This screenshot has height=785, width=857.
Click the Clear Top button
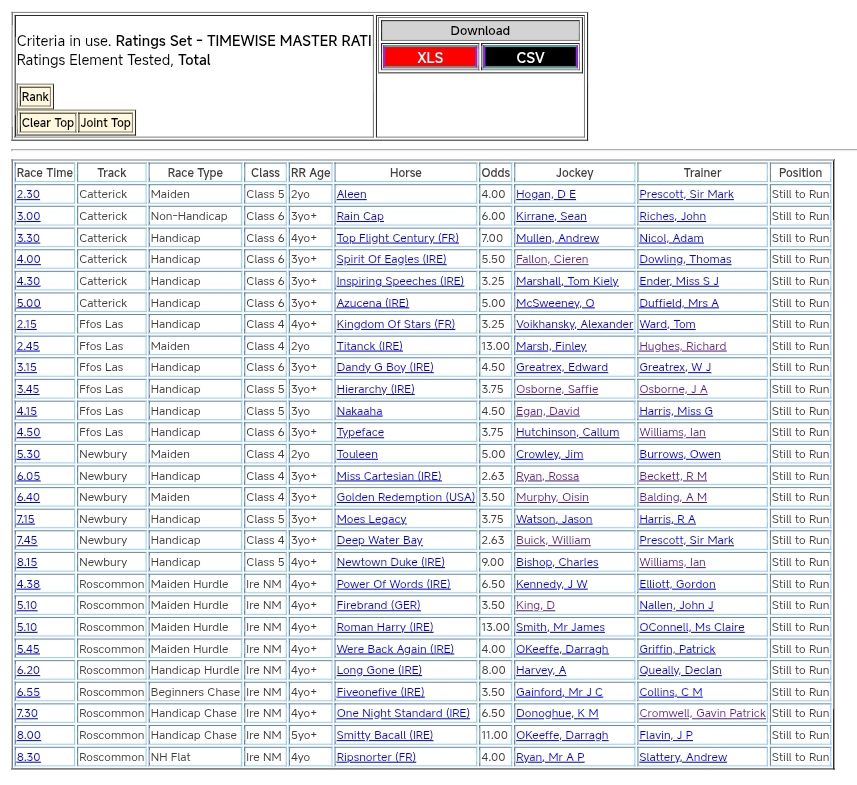point(48,123)
